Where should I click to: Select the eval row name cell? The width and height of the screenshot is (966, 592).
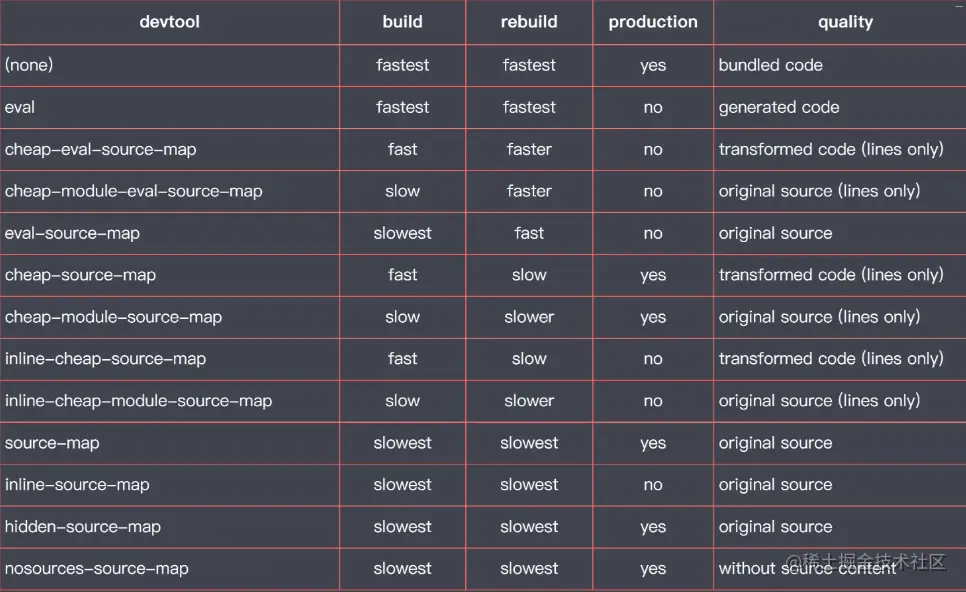(x=20, y=107)
